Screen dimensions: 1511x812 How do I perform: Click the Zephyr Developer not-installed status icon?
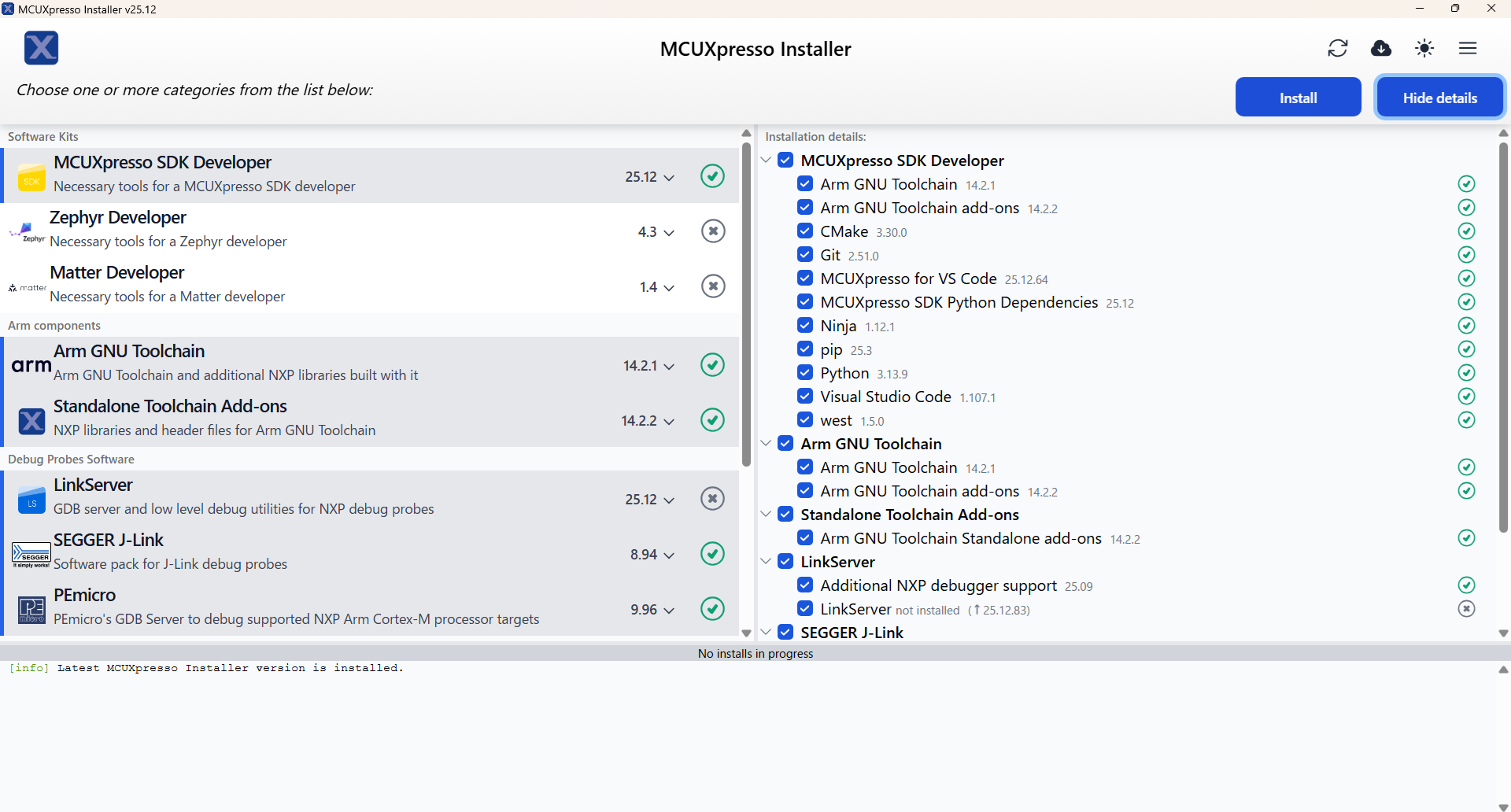click(x=712, y=231)
